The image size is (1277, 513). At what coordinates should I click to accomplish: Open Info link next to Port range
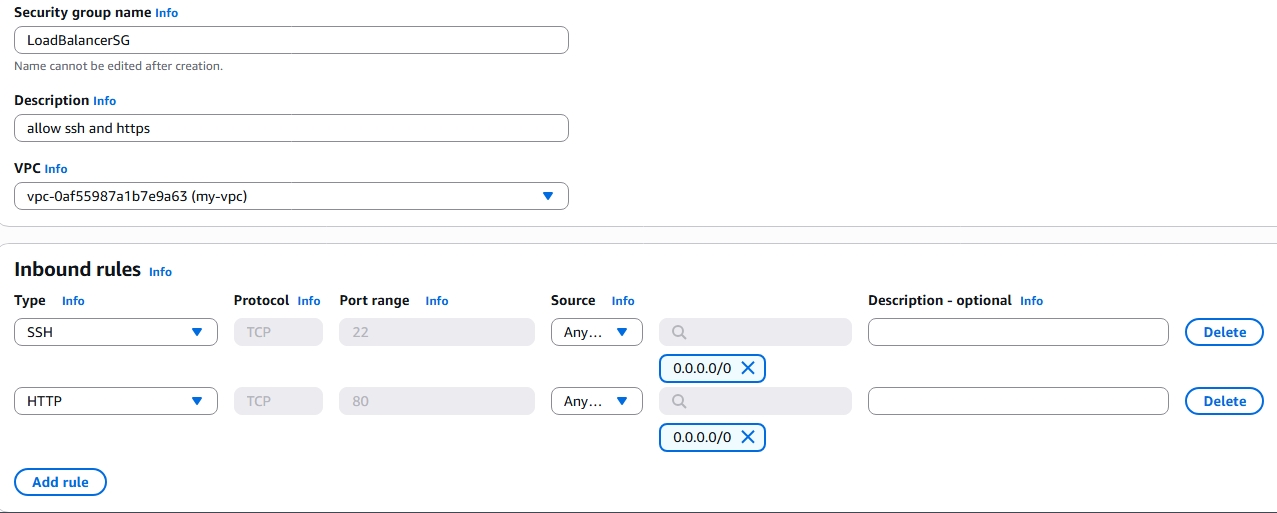[437, 301]
